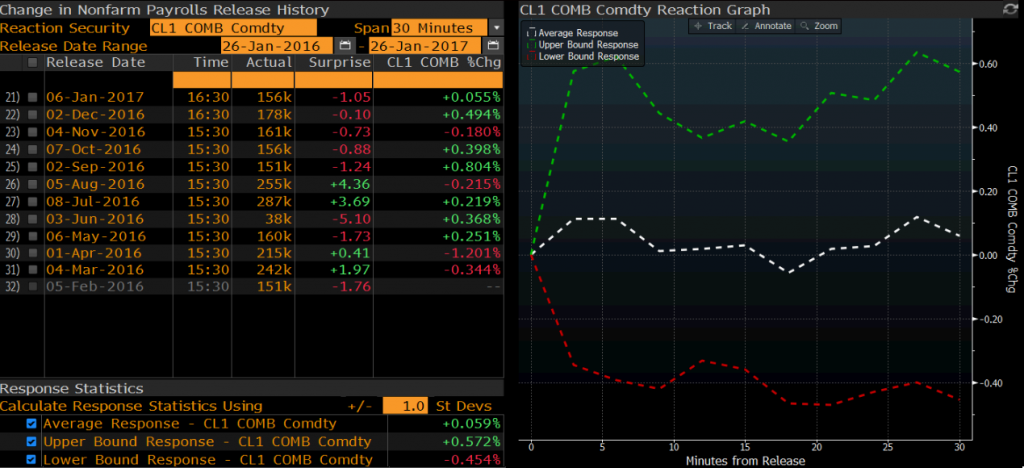The height and width of the screenshot is (468, 1024).
Task: Edit the start date field 26-Jan-2016
Action: 277,46
